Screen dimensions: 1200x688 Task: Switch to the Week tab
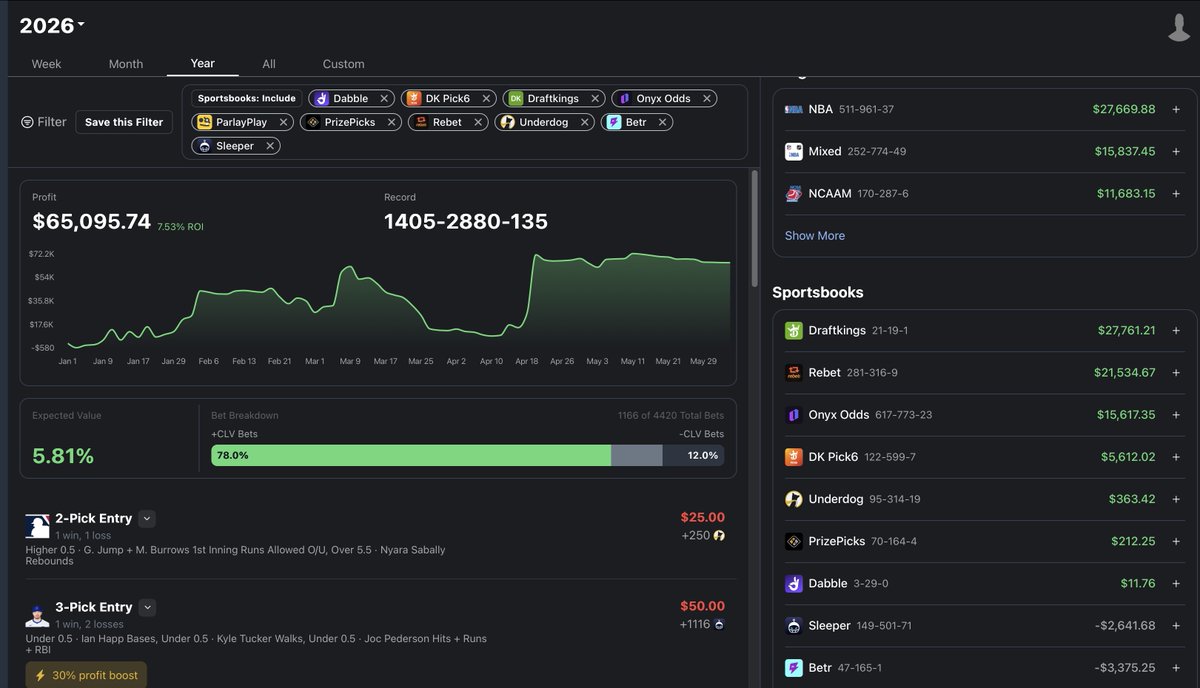point(46,64)
